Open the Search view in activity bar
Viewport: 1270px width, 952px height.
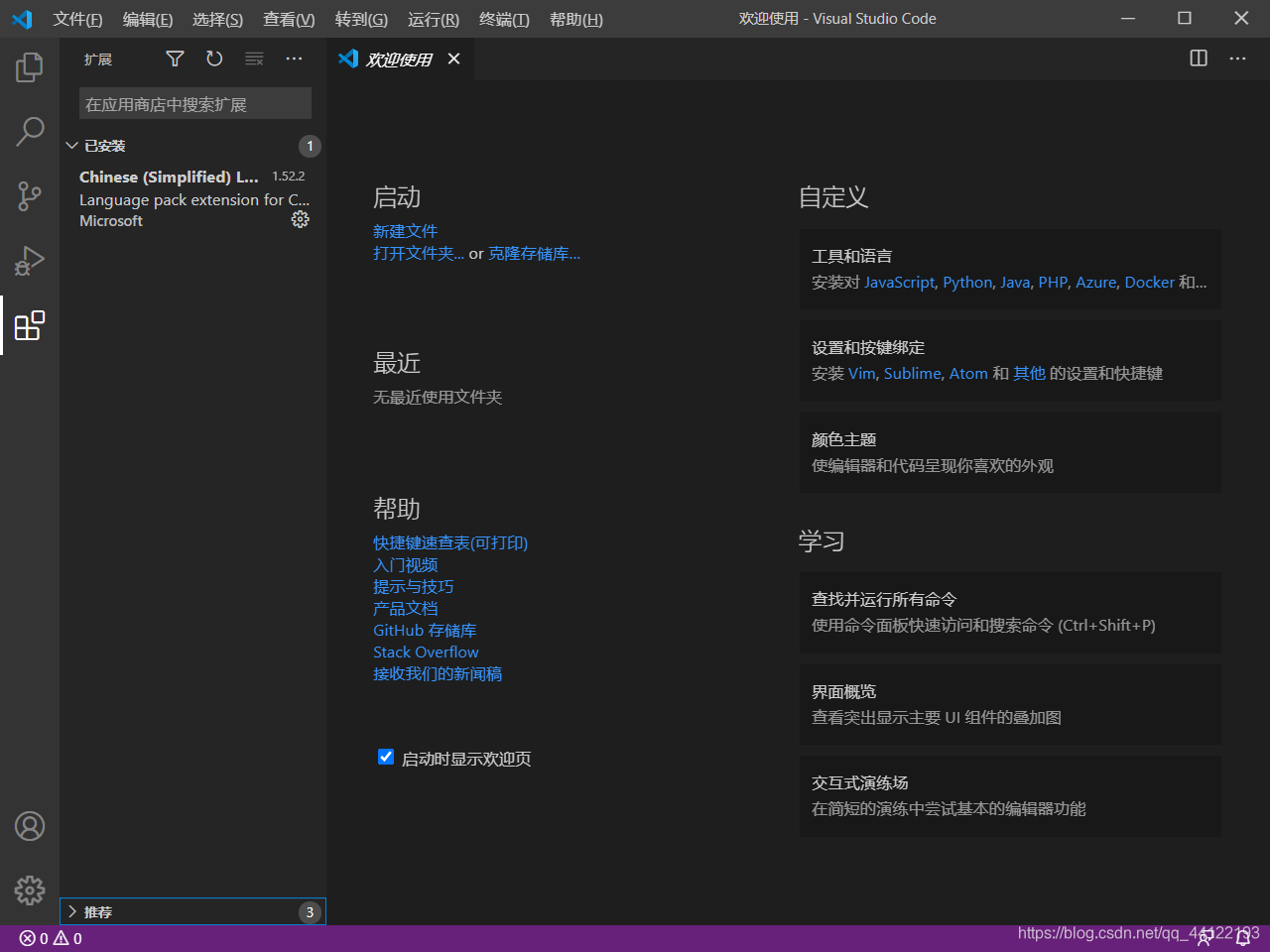pos(30,131)
